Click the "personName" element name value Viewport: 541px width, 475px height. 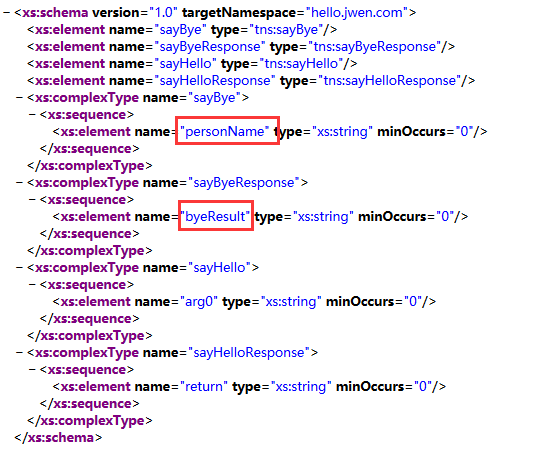pyautogui.click(x=225, y=132)
